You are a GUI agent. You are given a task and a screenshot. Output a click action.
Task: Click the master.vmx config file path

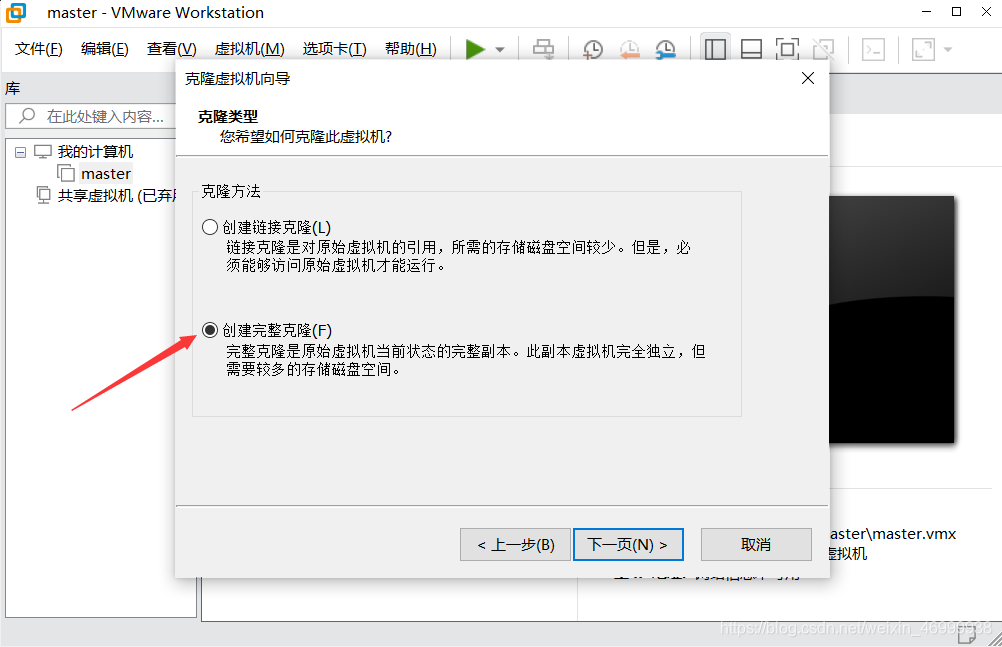click(x=893, y=534)
